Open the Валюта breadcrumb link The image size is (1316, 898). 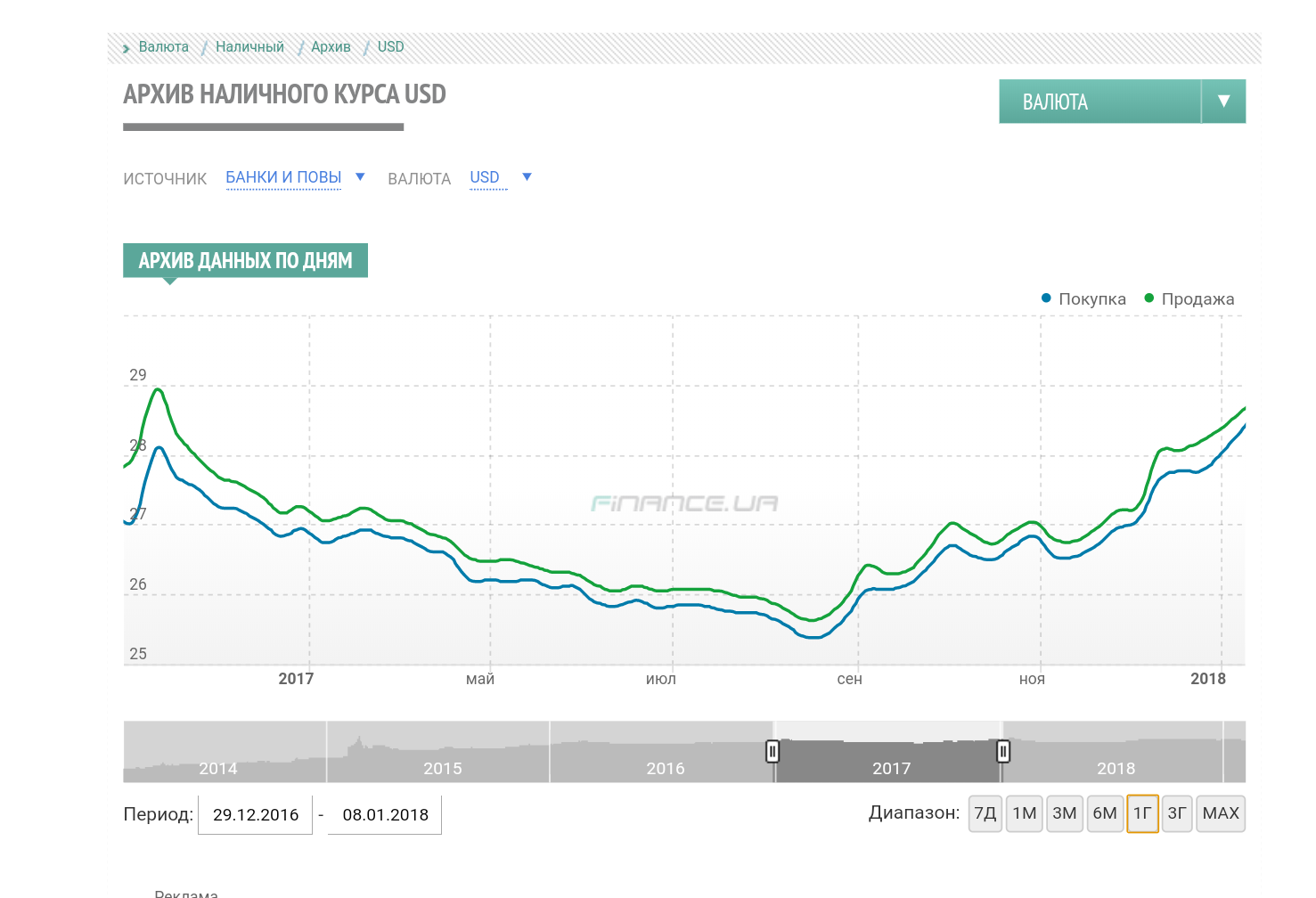coord(164,47)
